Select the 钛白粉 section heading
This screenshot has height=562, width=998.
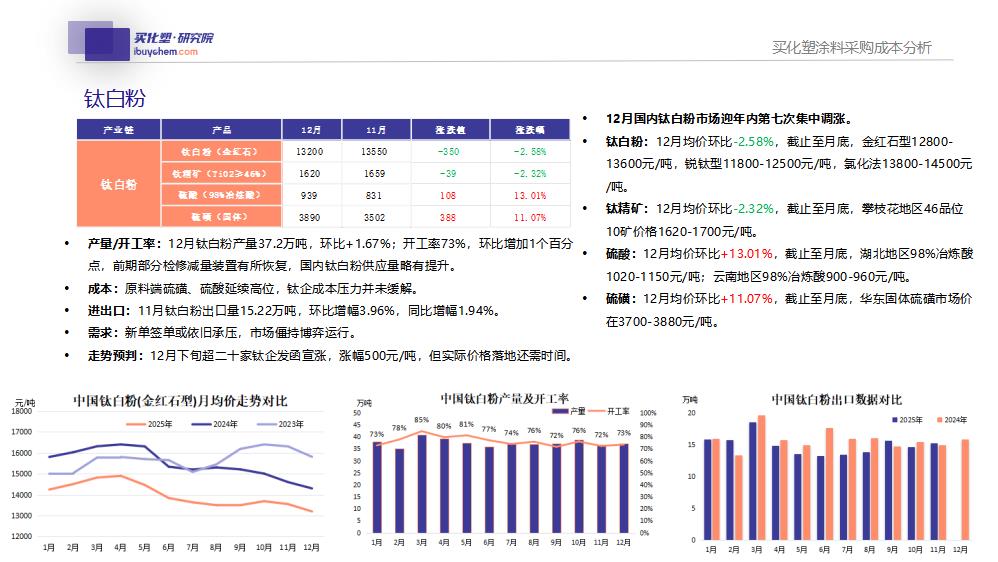[x=115, y=98]
